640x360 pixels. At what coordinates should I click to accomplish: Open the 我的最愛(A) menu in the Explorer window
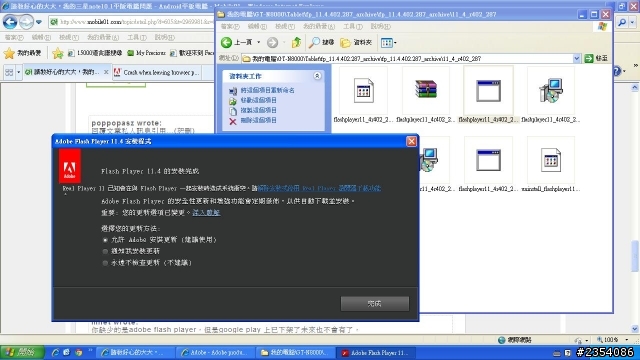coord(319,27)
